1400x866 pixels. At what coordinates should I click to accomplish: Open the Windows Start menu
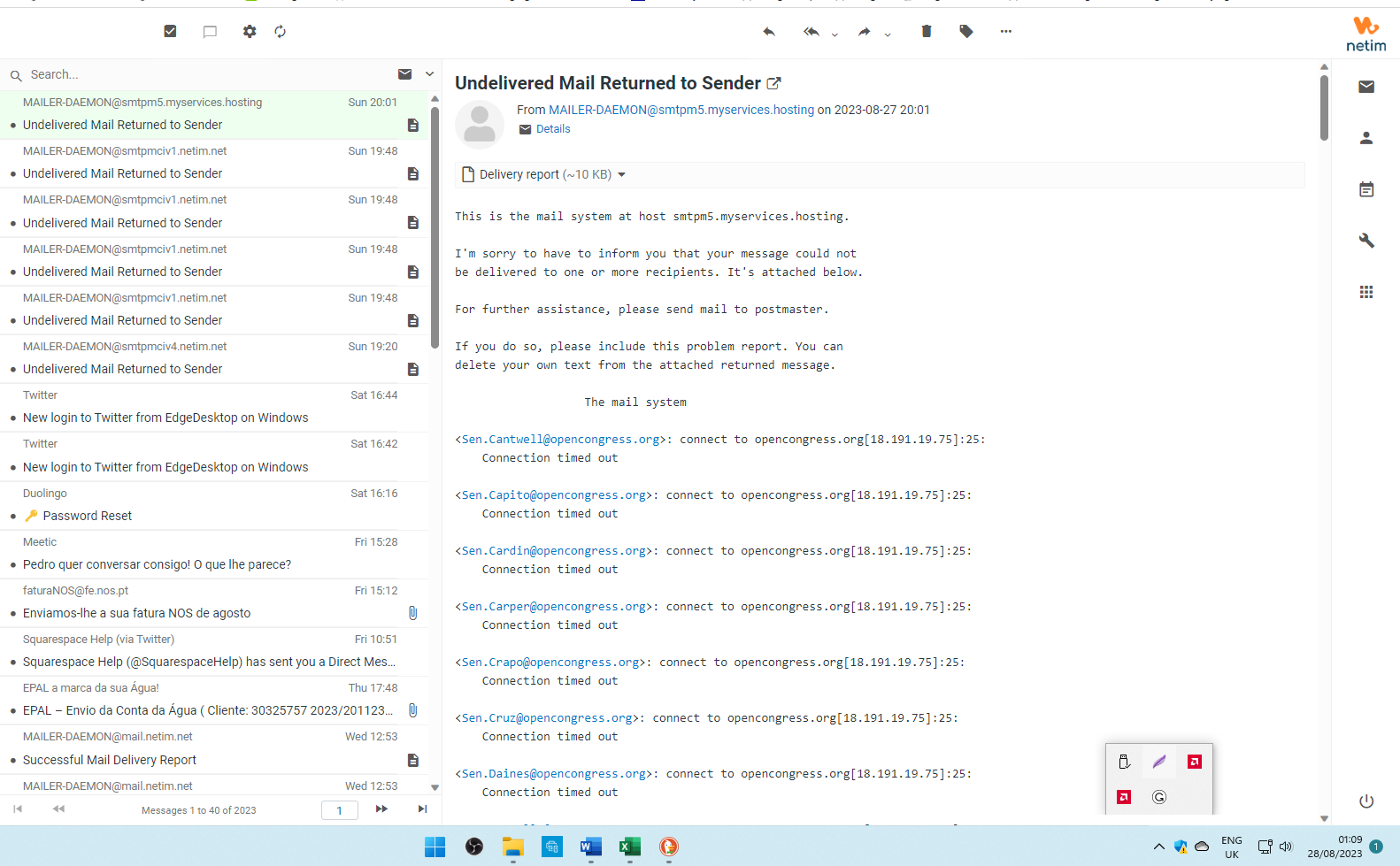435,847
